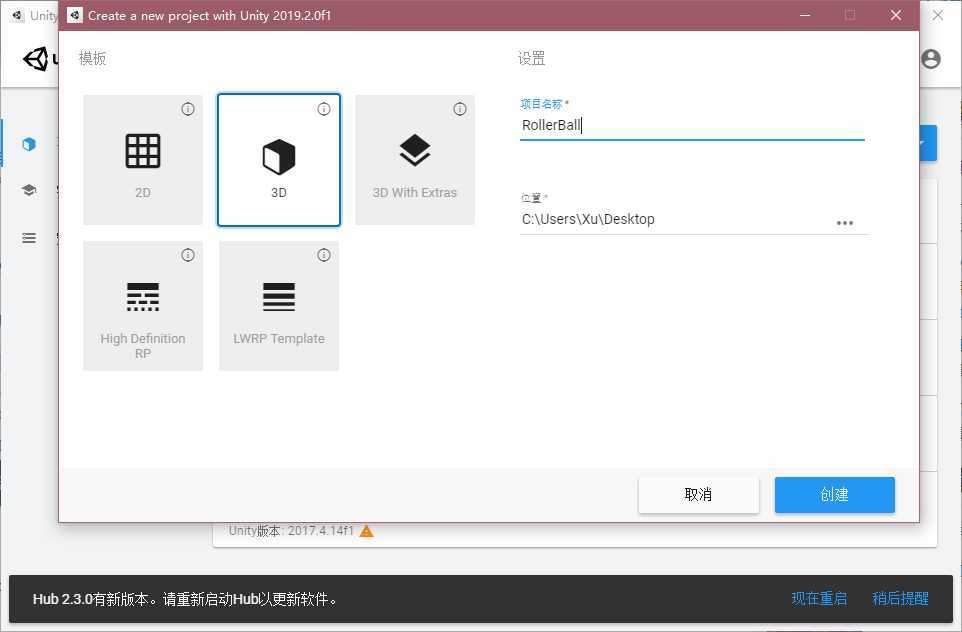The height and width of the screenshot is (632, 962).
Task: Open Projects cube icon in sidebar
Action: 29,144
